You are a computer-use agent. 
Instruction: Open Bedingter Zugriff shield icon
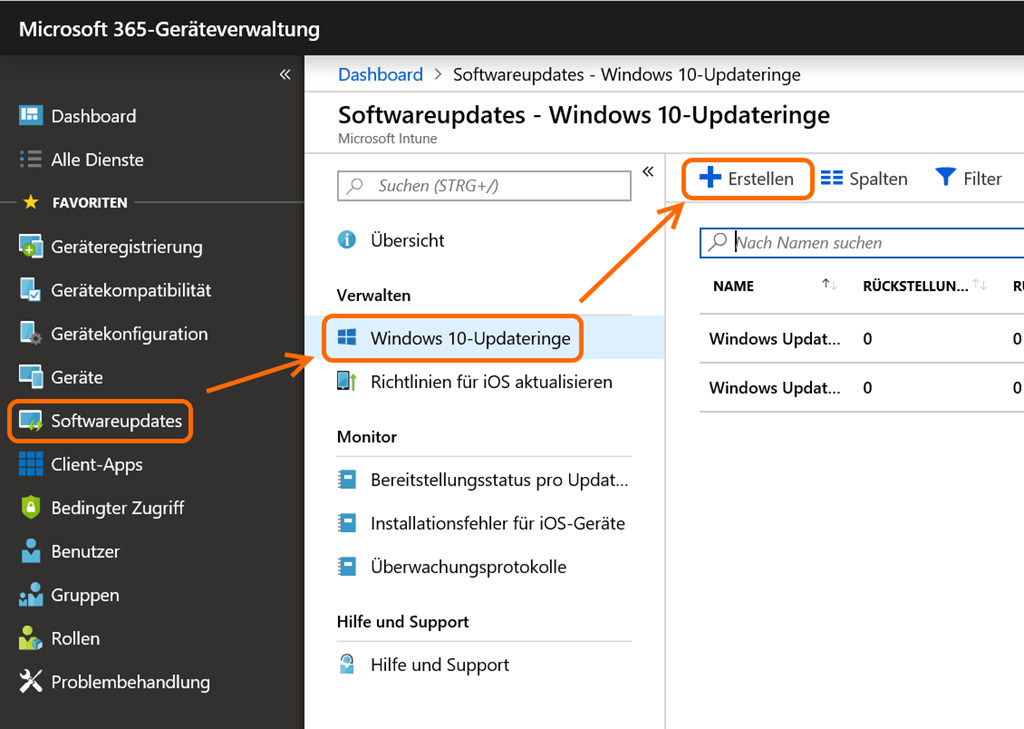coord(31,508)
